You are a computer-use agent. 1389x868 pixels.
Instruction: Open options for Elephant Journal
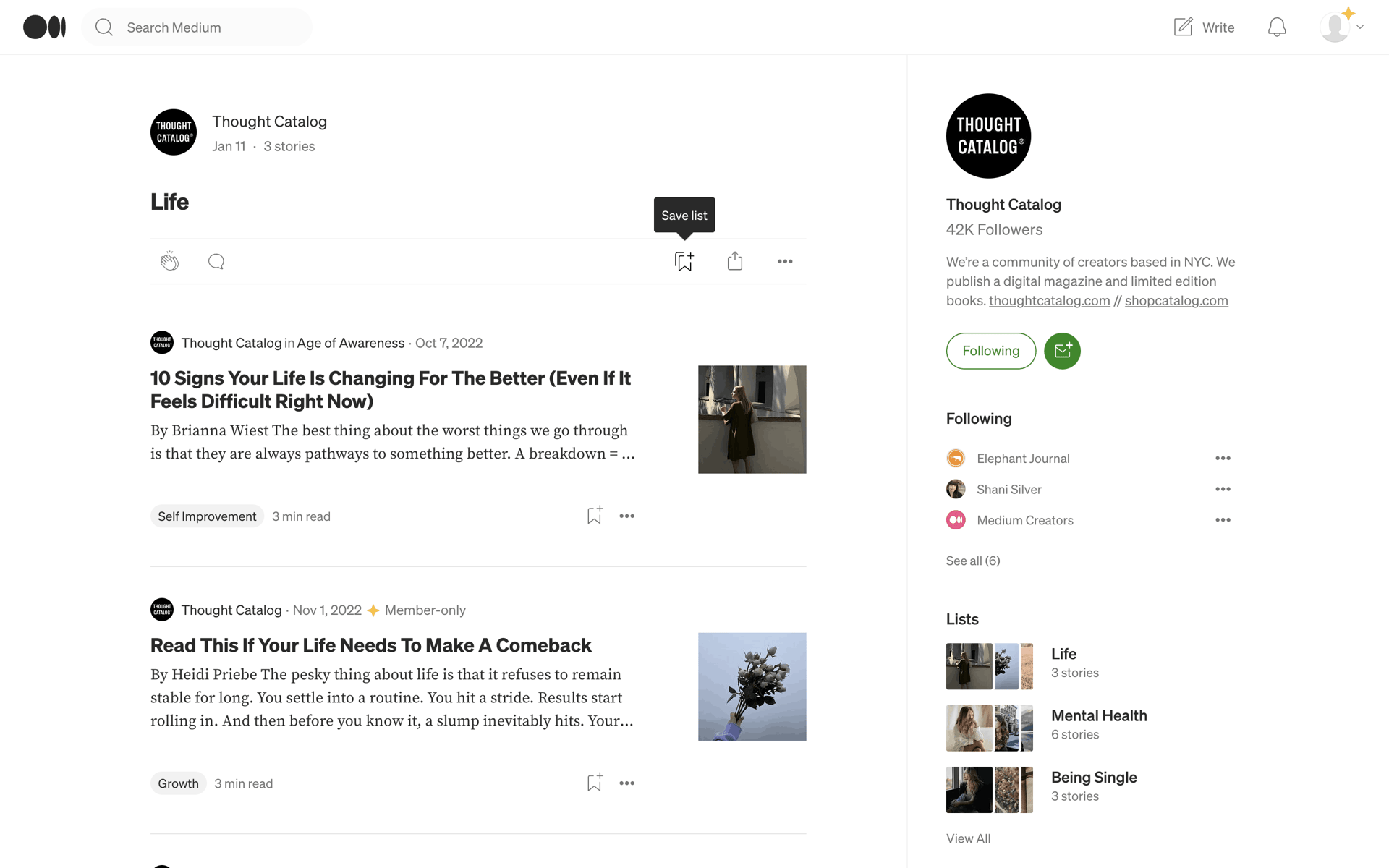(1223, 458)
